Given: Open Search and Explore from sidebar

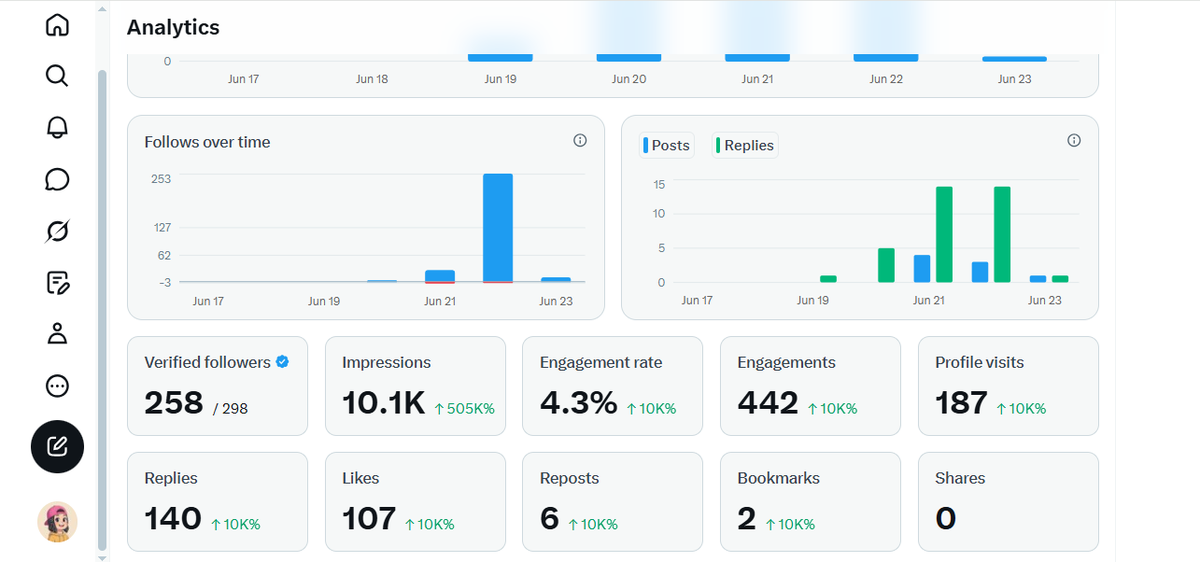Looking at the screenshot, I should coord(57,76).
